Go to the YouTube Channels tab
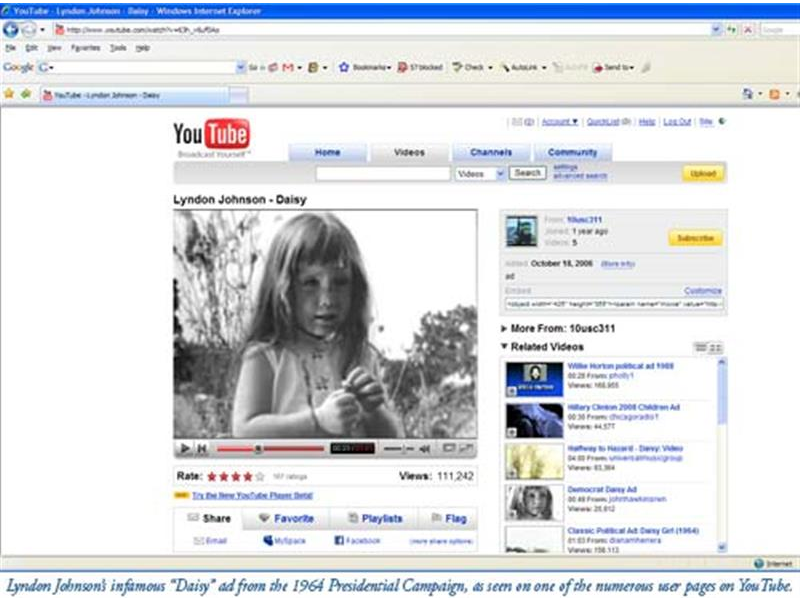Screen dimensions: 800x600 tap(491, 153)
